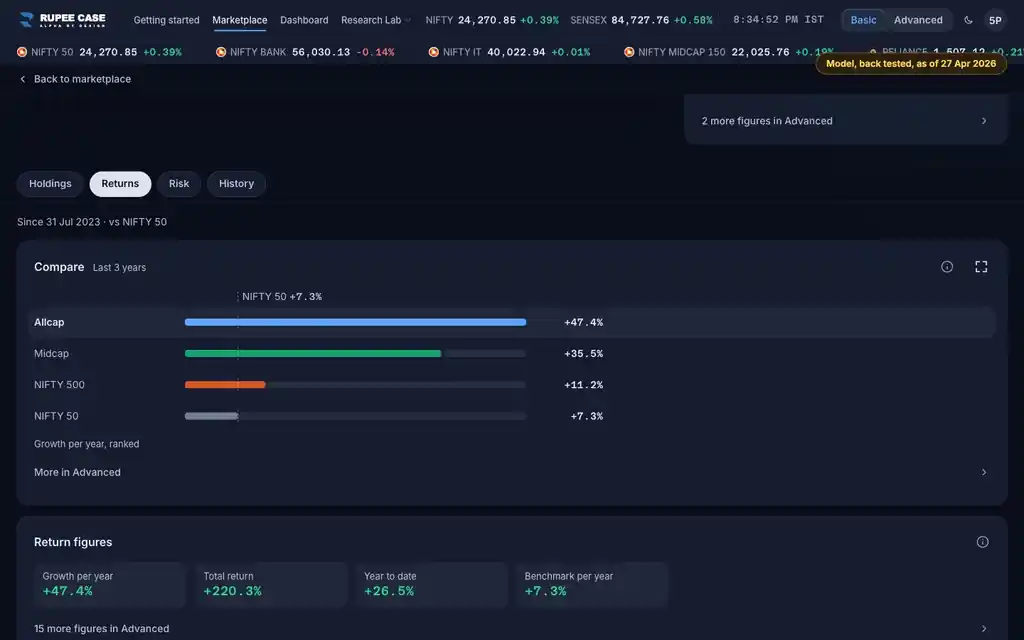Open the Dashboard page
This screenshot has width=1024, height=640.
click(x=304, y=20)
